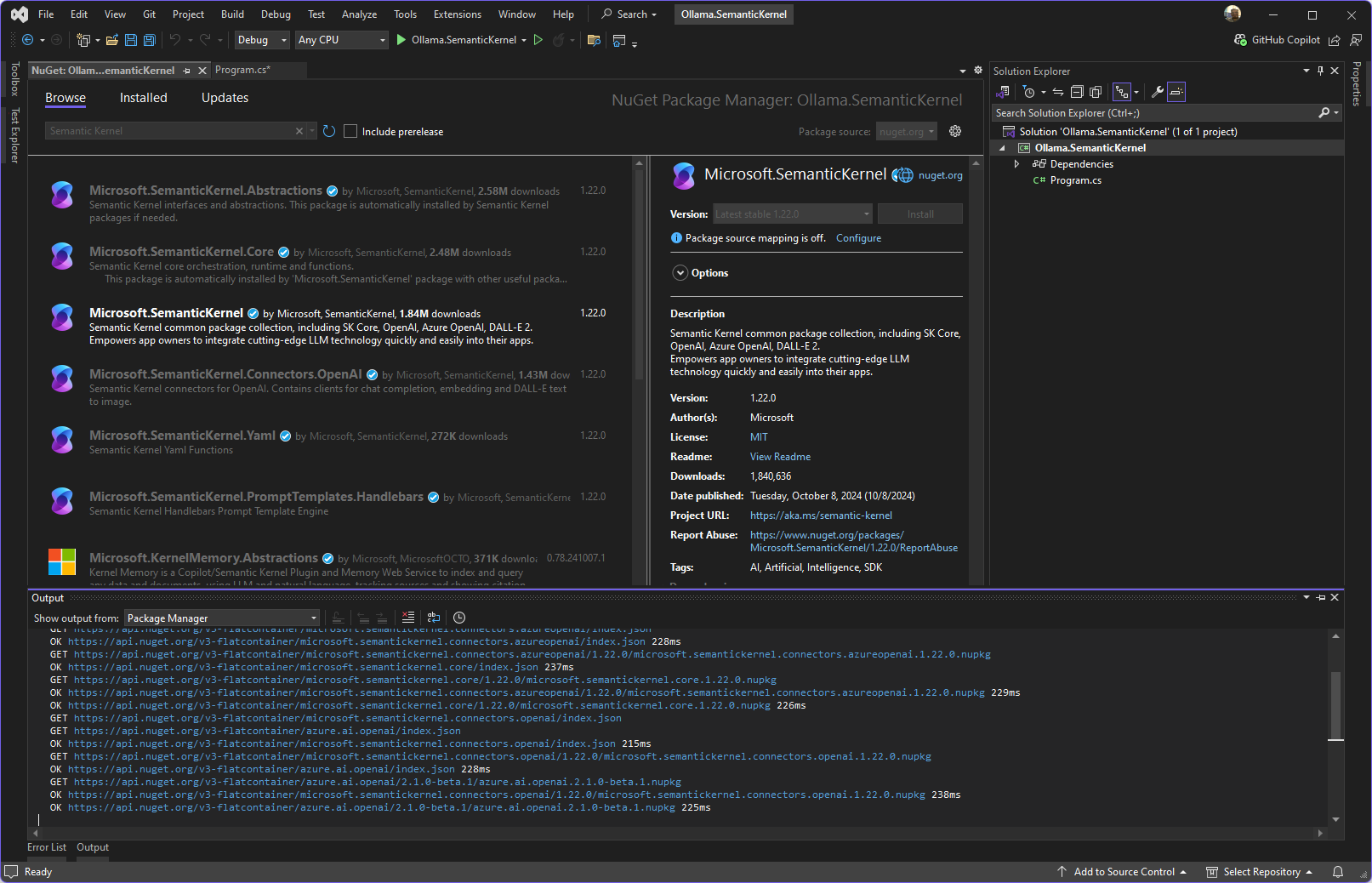Click the GitHub Copilot icon
The width and height of the screenshot is (1372, 883).
(x=1240, y=40)
